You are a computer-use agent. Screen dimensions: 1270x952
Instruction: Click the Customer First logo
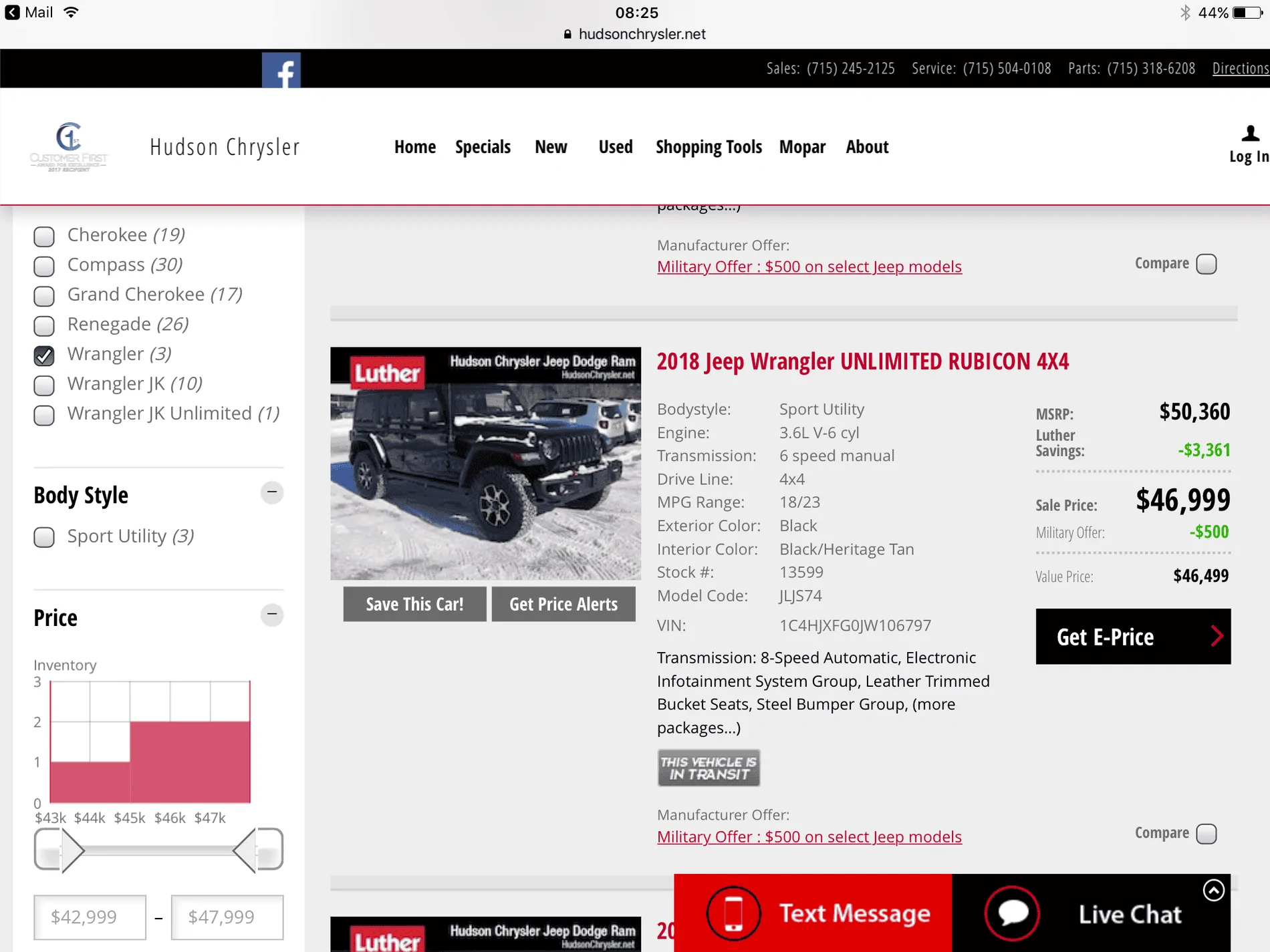click(68, 147)
